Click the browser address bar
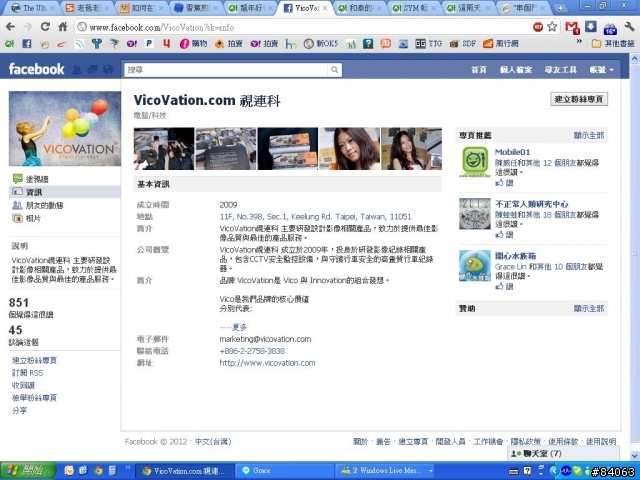Image resolution: width=640 pixels, height=480 pixels. [302, 27]
